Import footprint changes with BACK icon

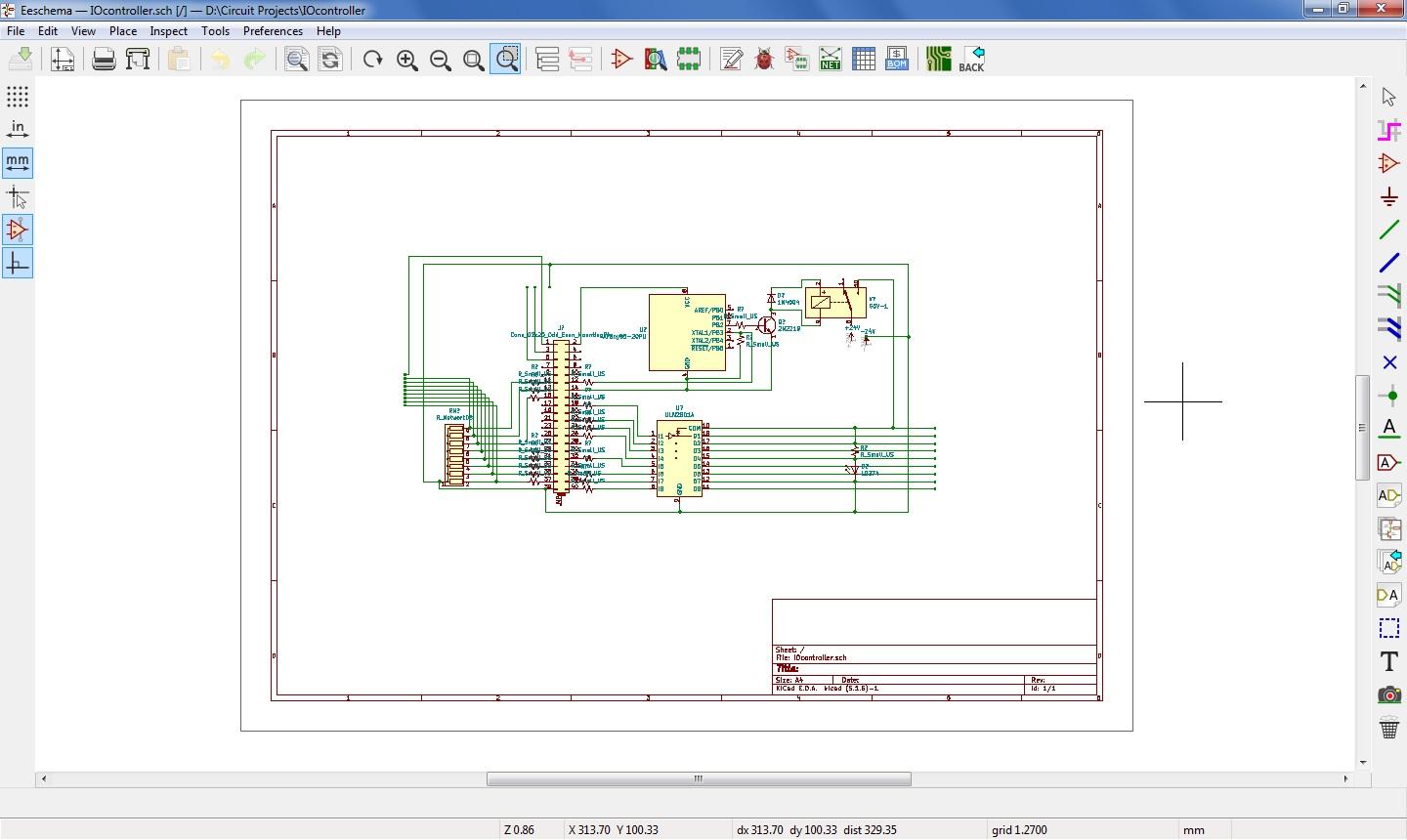pyautogui.click(x=972, y=59)
